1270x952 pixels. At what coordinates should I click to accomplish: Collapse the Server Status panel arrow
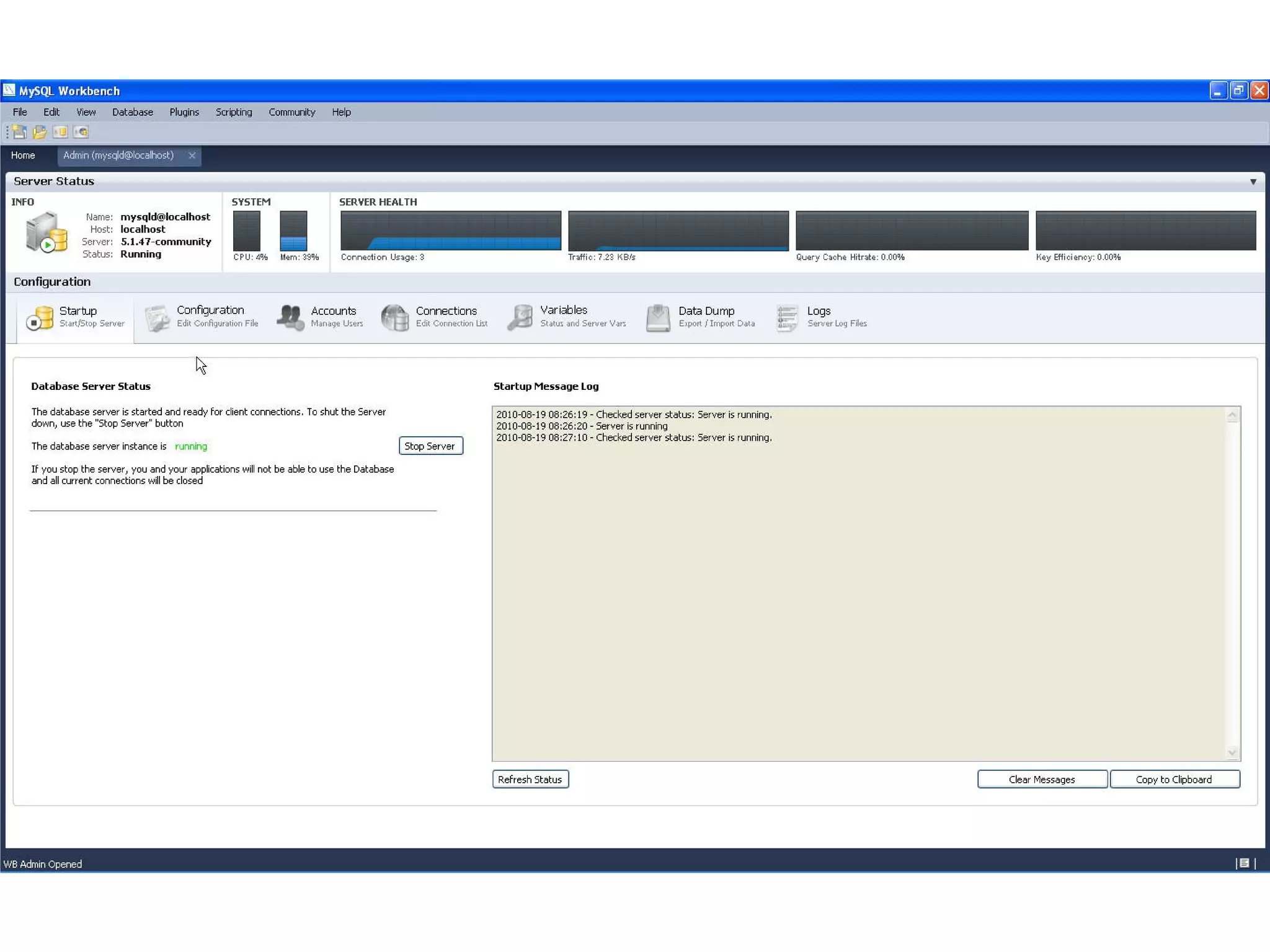click(x=1253, y=182)
